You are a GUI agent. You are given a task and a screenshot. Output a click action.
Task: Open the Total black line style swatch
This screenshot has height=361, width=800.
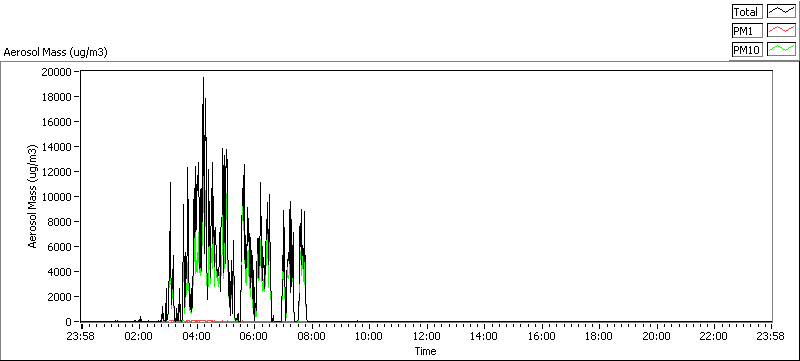[x=782, y=12]
